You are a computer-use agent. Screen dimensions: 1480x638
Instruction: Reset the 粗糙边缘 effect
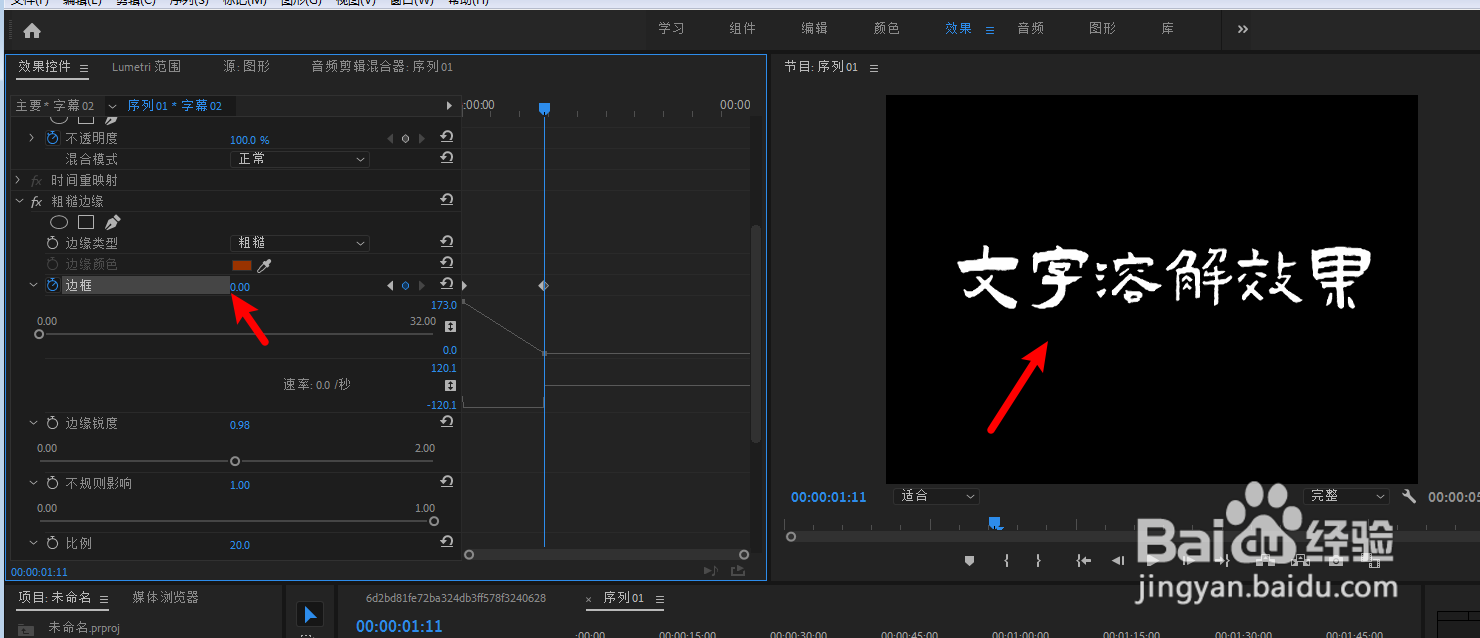pyautogui.click(x=447, y=201)
